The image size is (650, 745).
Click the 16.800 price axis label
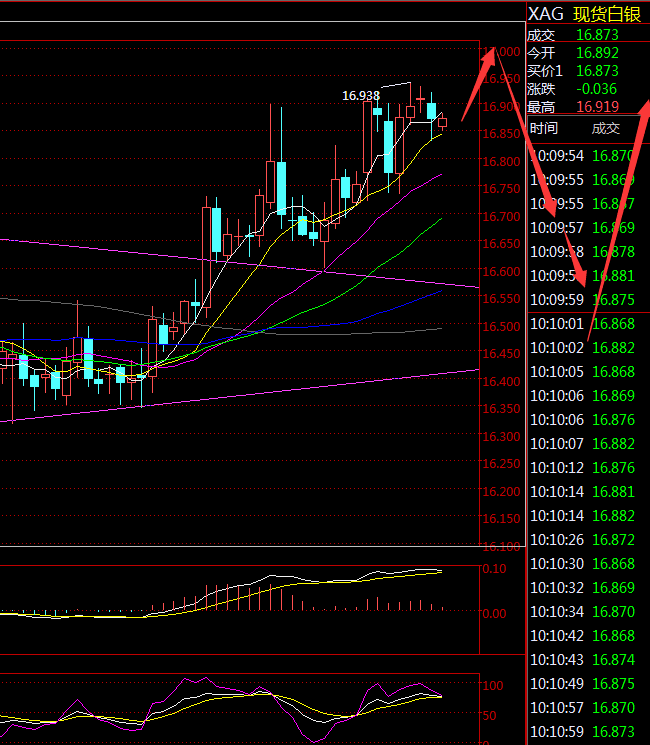pos(501,162)
